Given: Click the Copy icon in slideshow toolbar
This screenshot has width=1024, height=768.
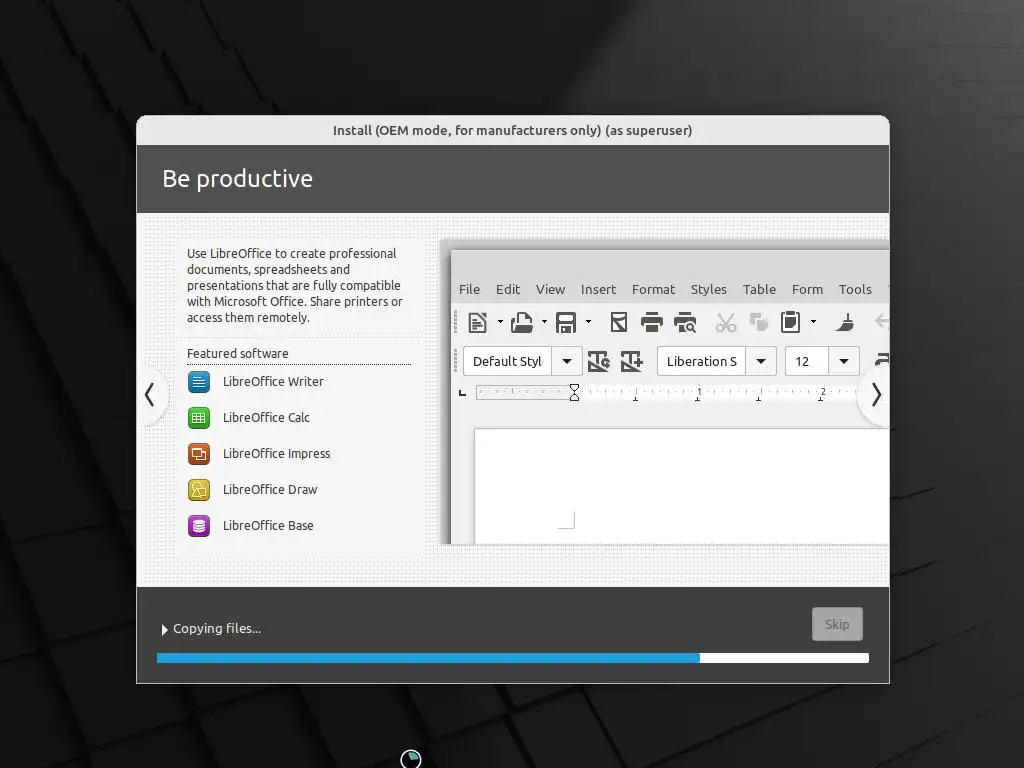Looking at the screenshot, I should [x=758, y=322].
